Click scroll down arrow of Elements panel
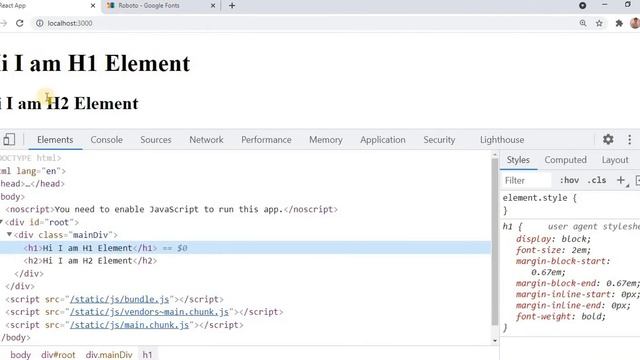The image size is (640, 360). [x=495, y=340]
